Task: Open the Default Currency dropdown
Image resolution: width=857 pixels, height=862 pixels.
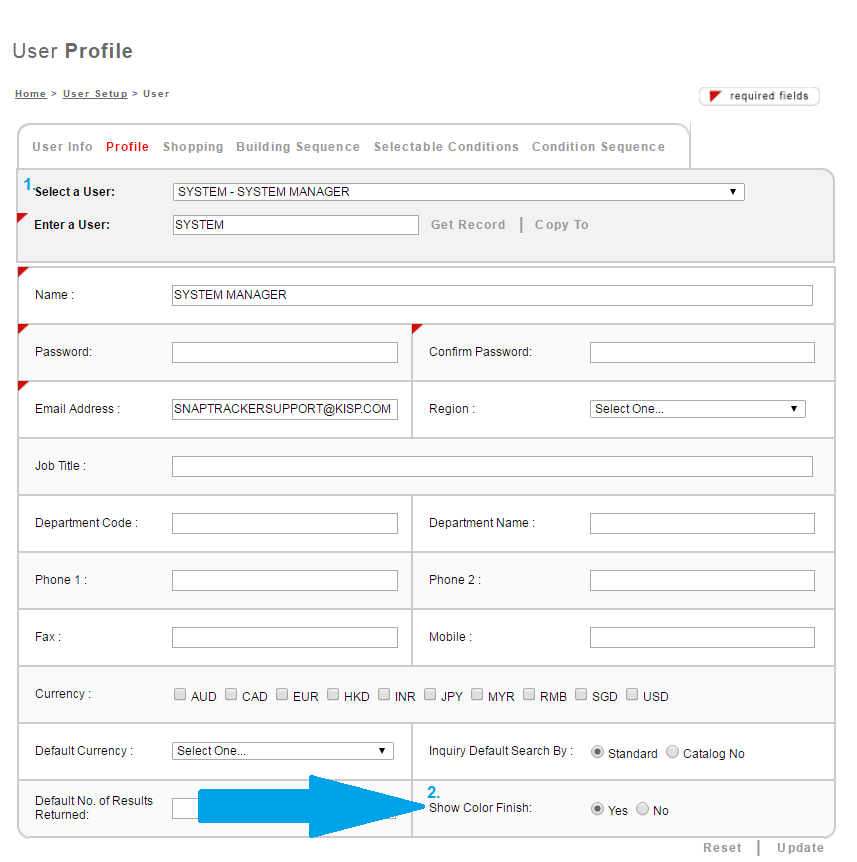Action: pos(283,751)
